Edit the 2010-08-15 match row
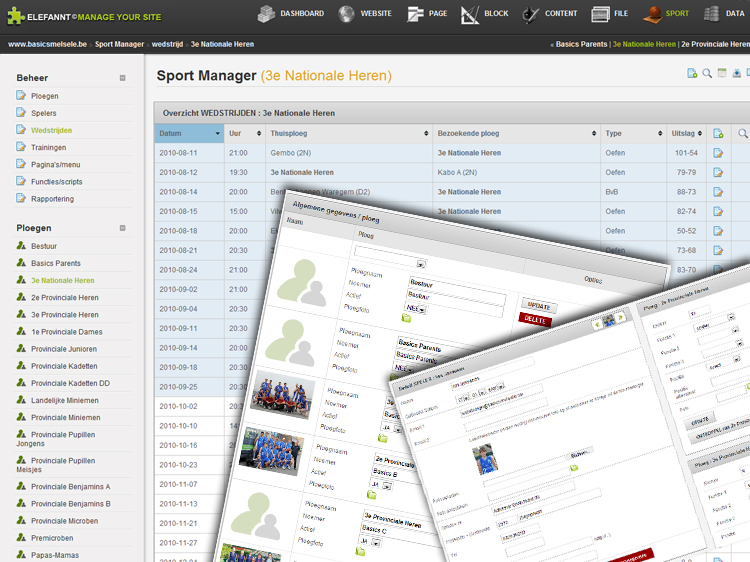 (x=718, y=211)
